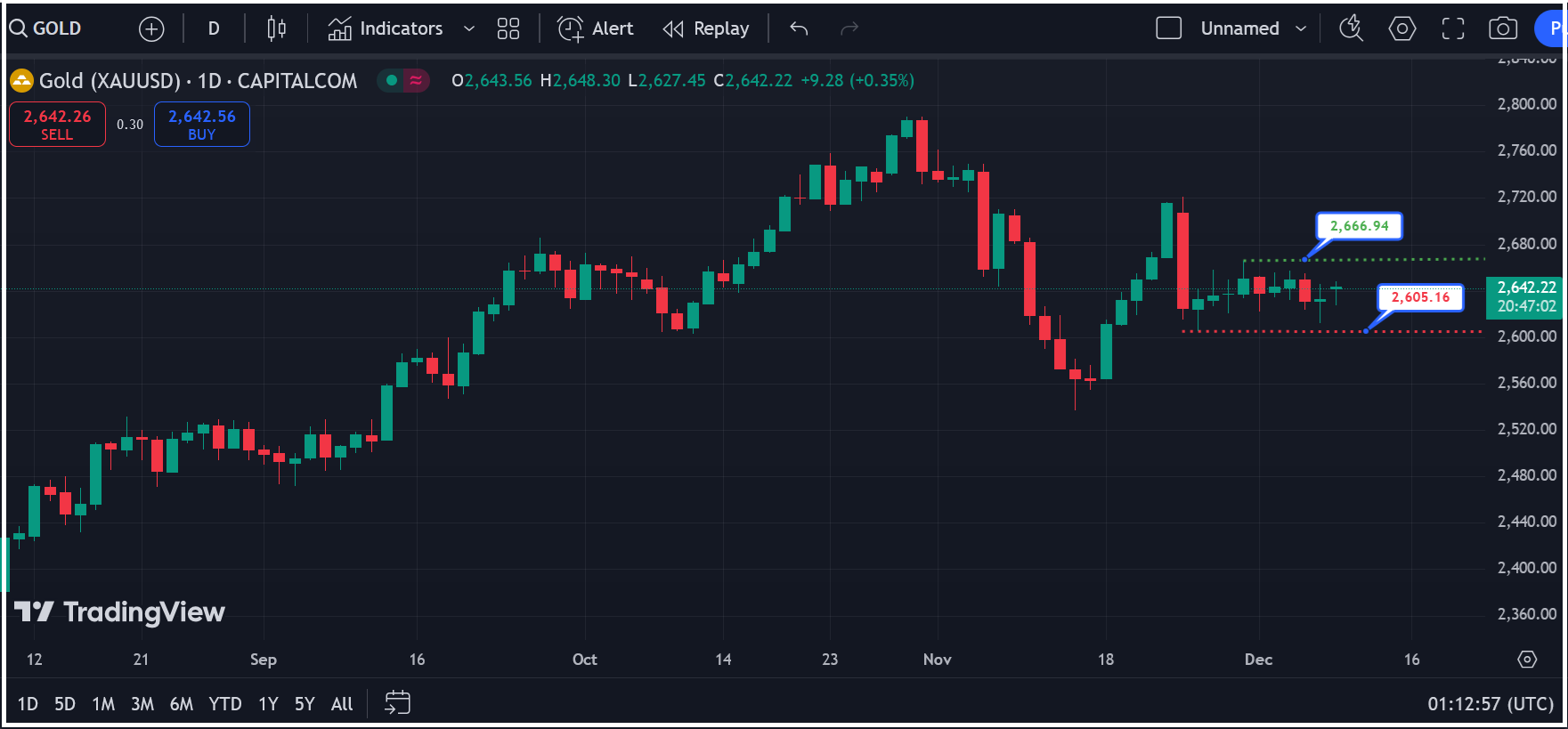Click the 2,666.94 green price label
Screen dimensions: 1568x729
click(x=1359, y=226)
